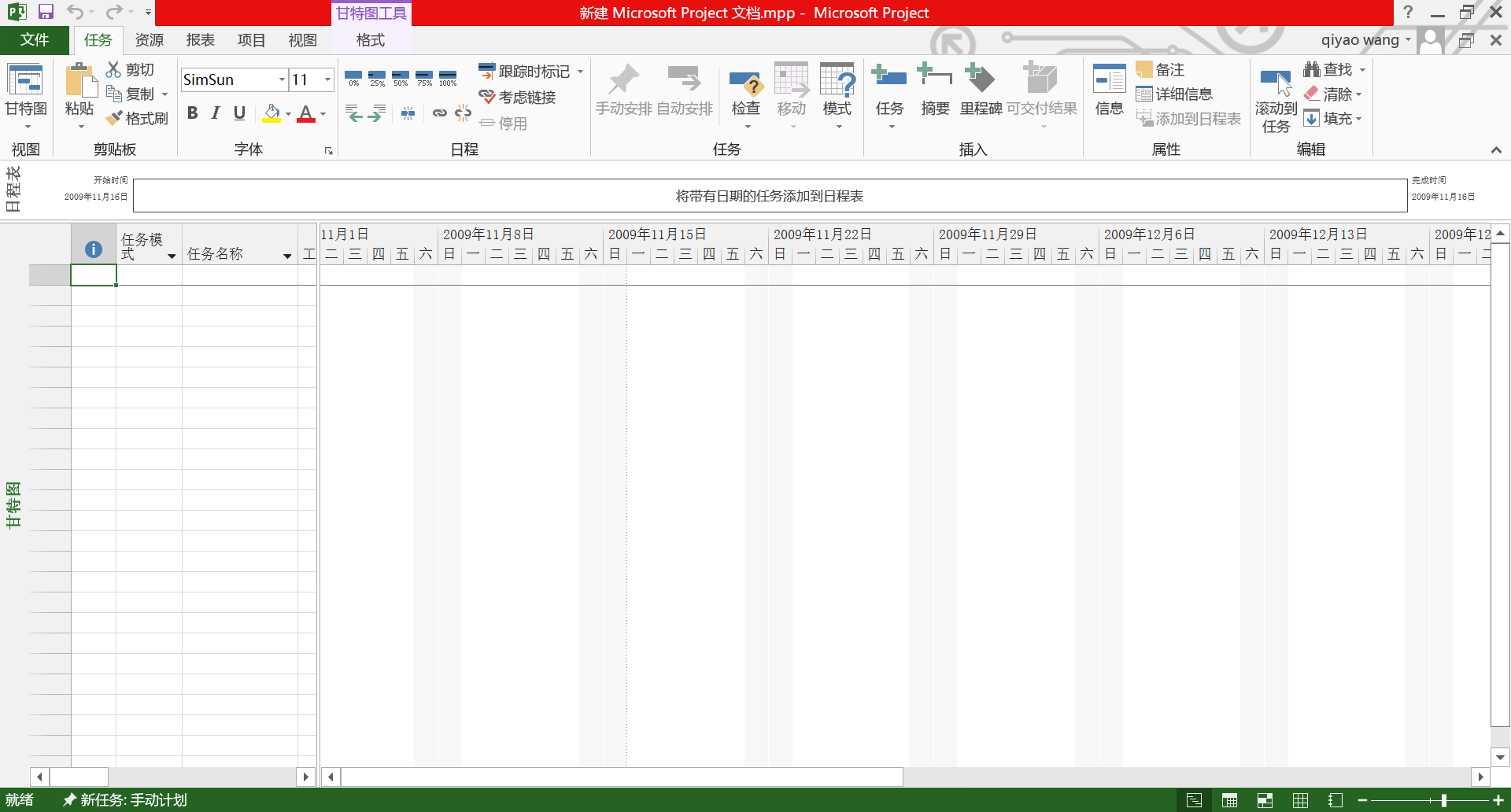Click the Undo arrow icon
The image size is (1511, 812).
click(75, 12)
